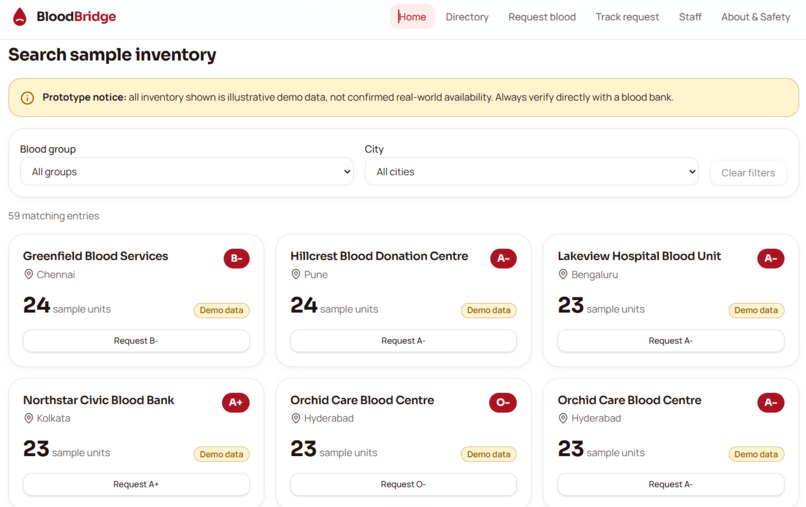Click Demo data tag on Greenfield card
806x507 pixels.
coord(222,311)
